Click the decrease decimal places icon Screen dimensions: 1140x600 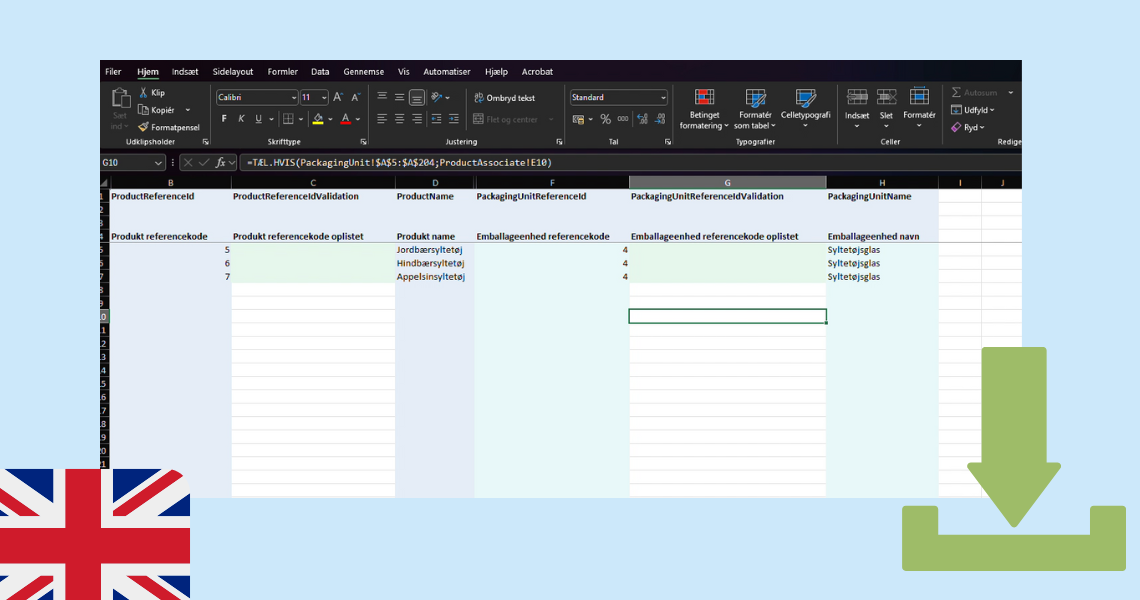660,119
